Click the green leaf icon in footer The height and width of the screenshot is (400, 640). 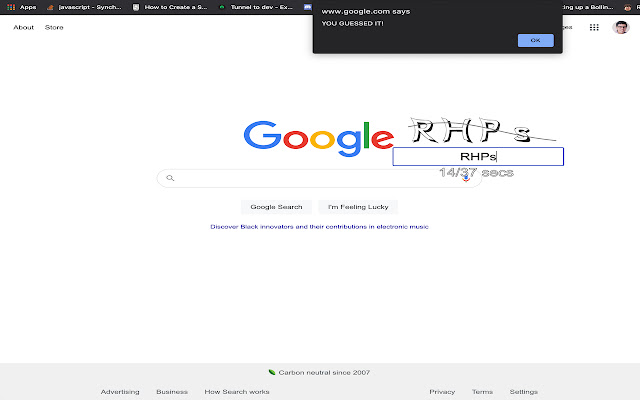(x=272, y=372)
